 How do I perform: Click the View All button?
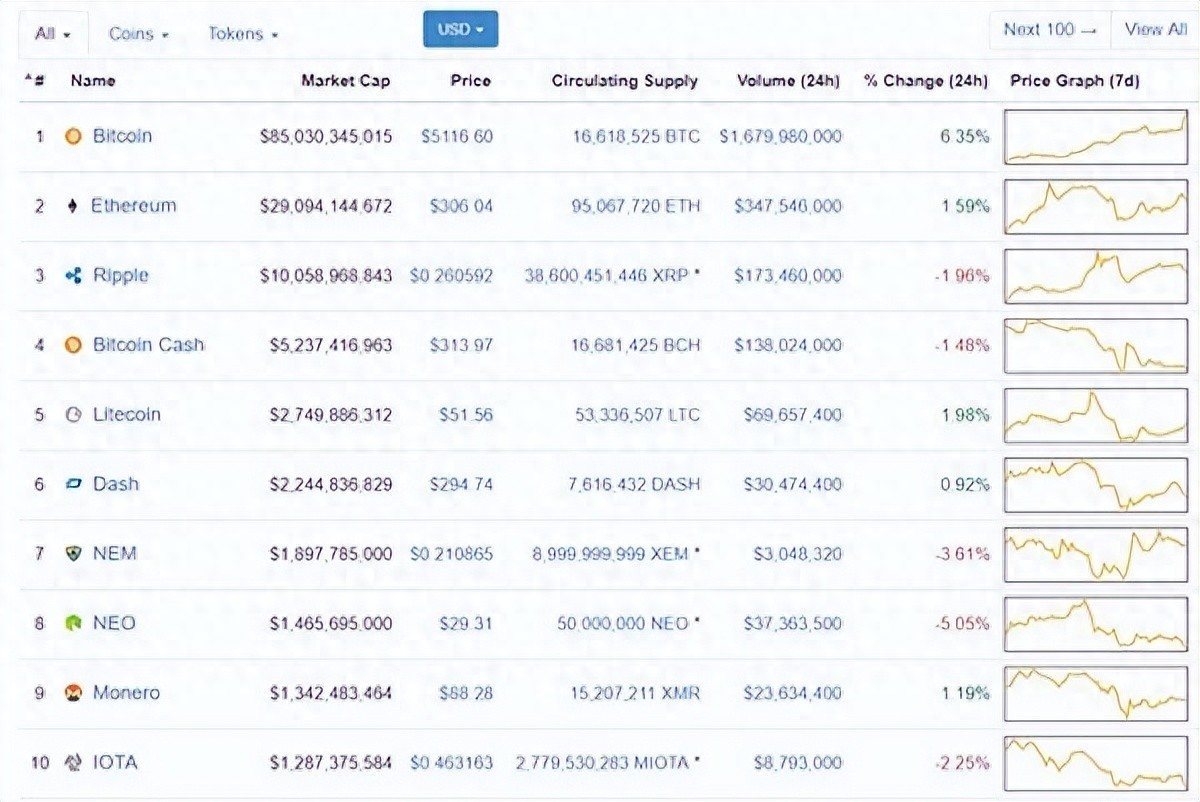[x=1156, y=30]
